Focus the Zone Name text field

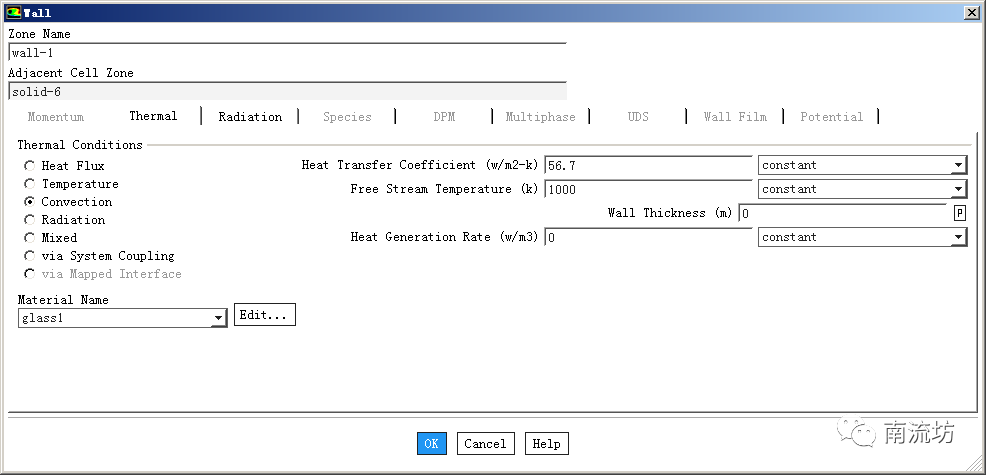click(x=287, y=53)
